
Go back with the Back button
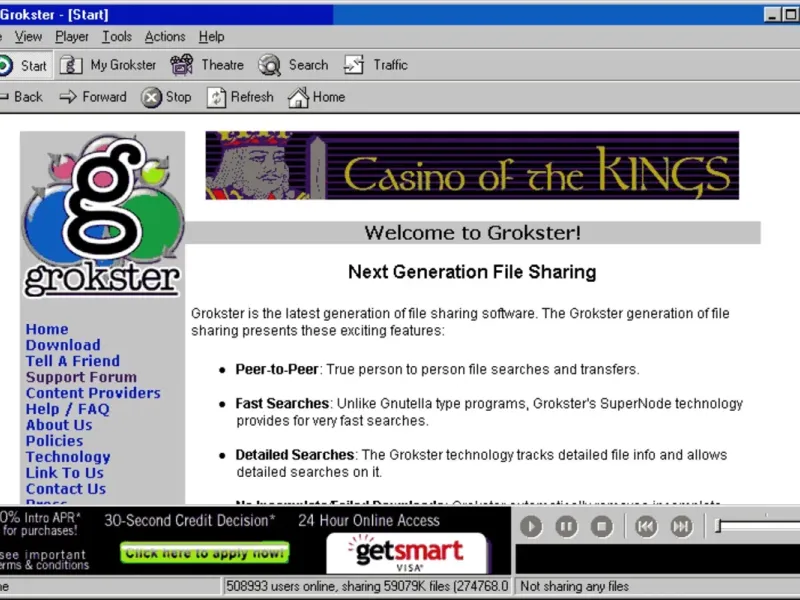(21, 97)
